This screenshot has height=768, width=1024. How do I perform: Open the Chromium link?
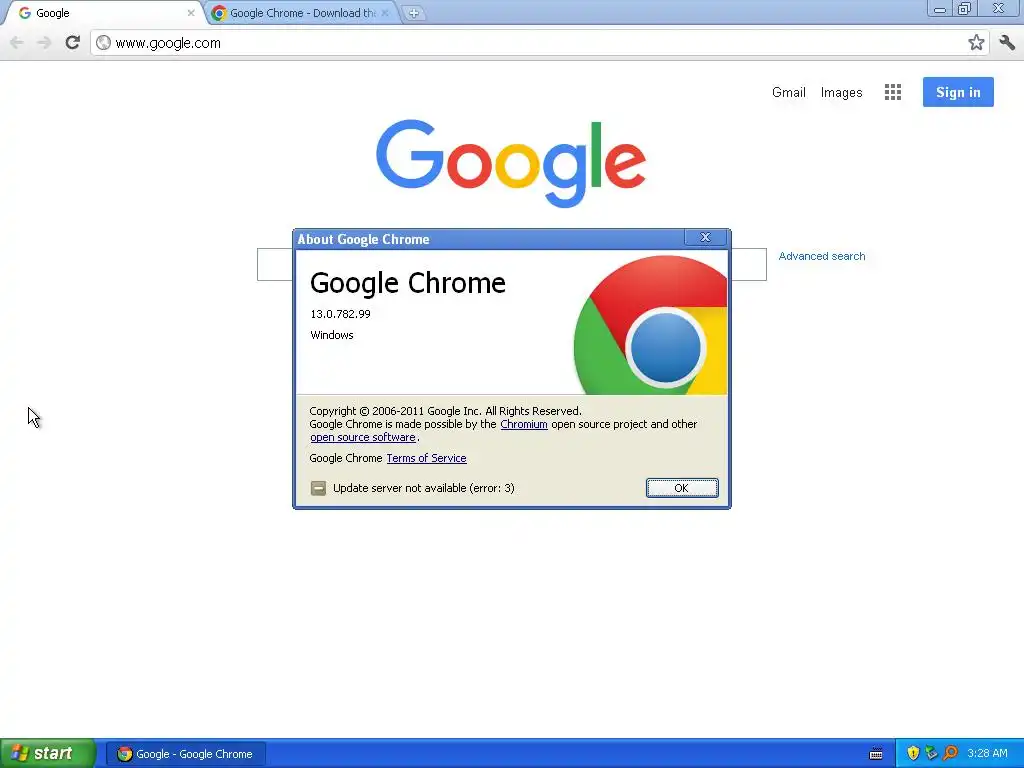point(524,424)
